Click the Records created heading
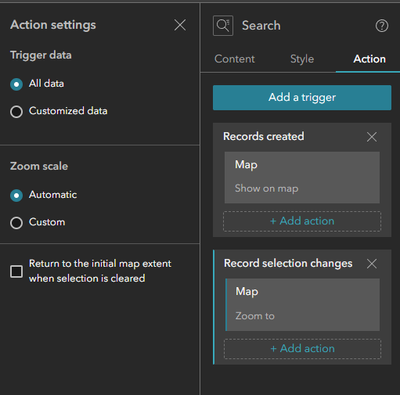 coord(264,136)
